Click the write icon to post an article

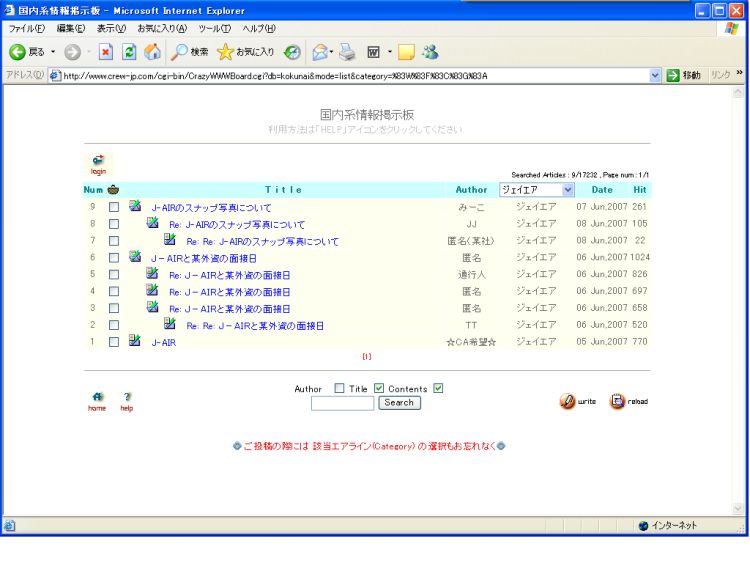(568, 401)
